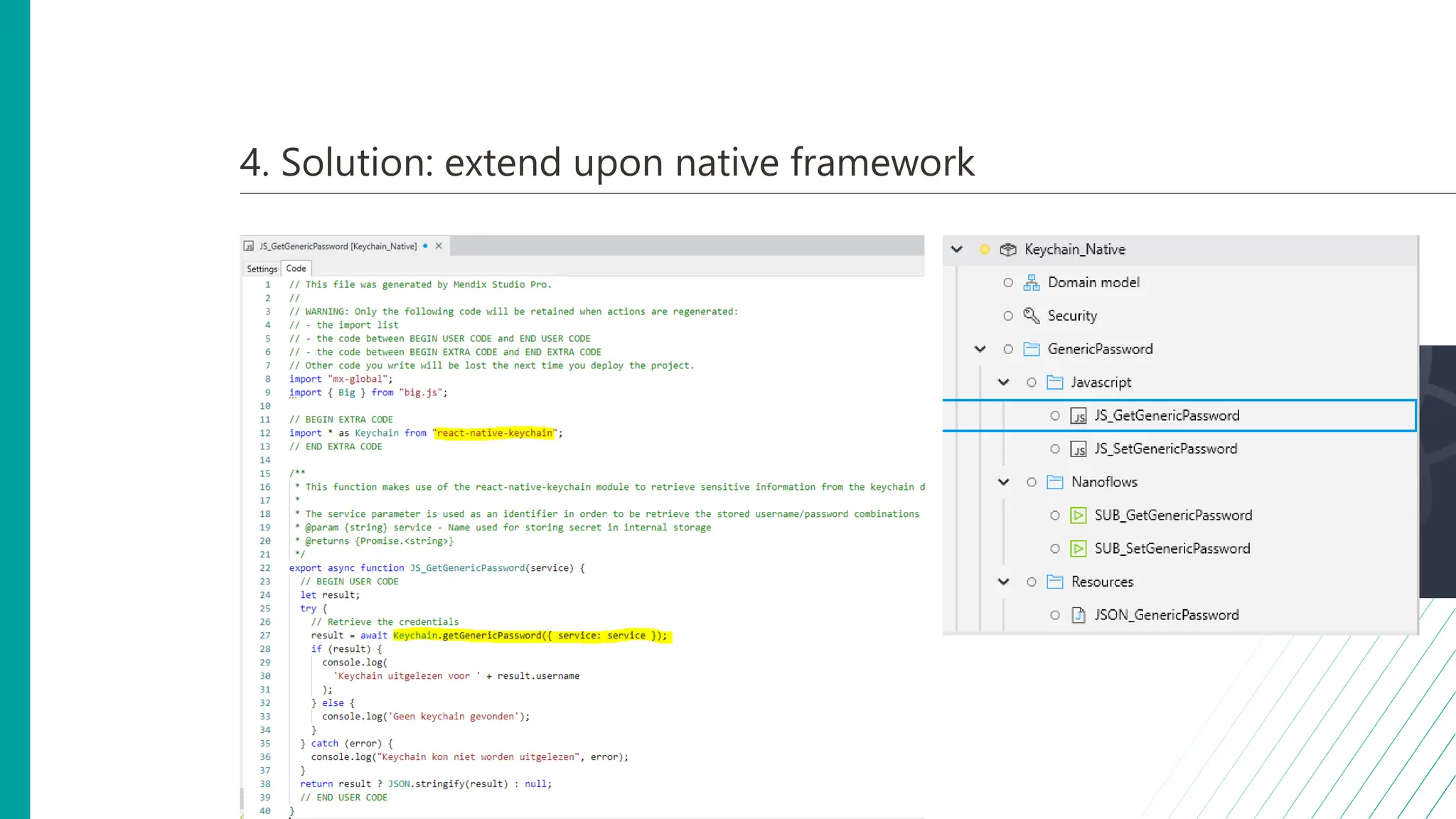Click the status circle beside Resources folder
This screenshot has height=819, width=1456.
pos(1032,582)
